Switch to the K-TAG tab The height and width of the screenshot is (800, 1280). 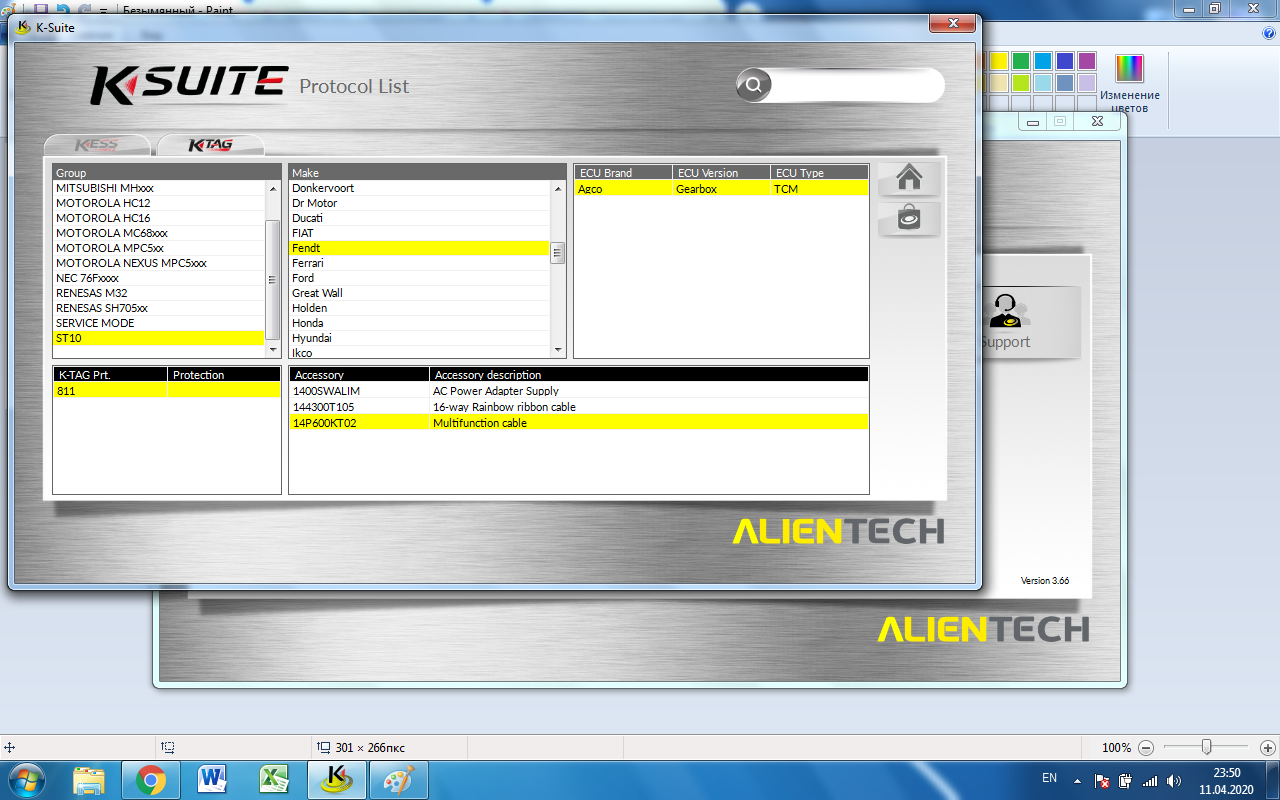[x=211, y=145]
